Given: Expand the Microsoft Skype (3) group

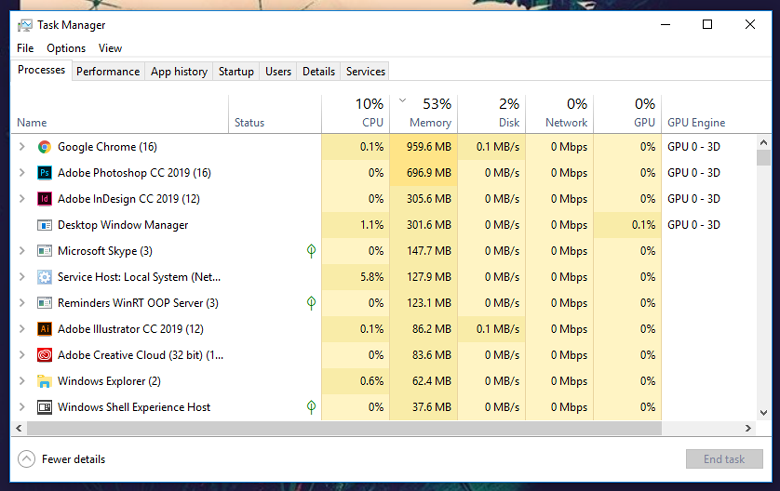Looking at the screenshot, I should point(22,251).
